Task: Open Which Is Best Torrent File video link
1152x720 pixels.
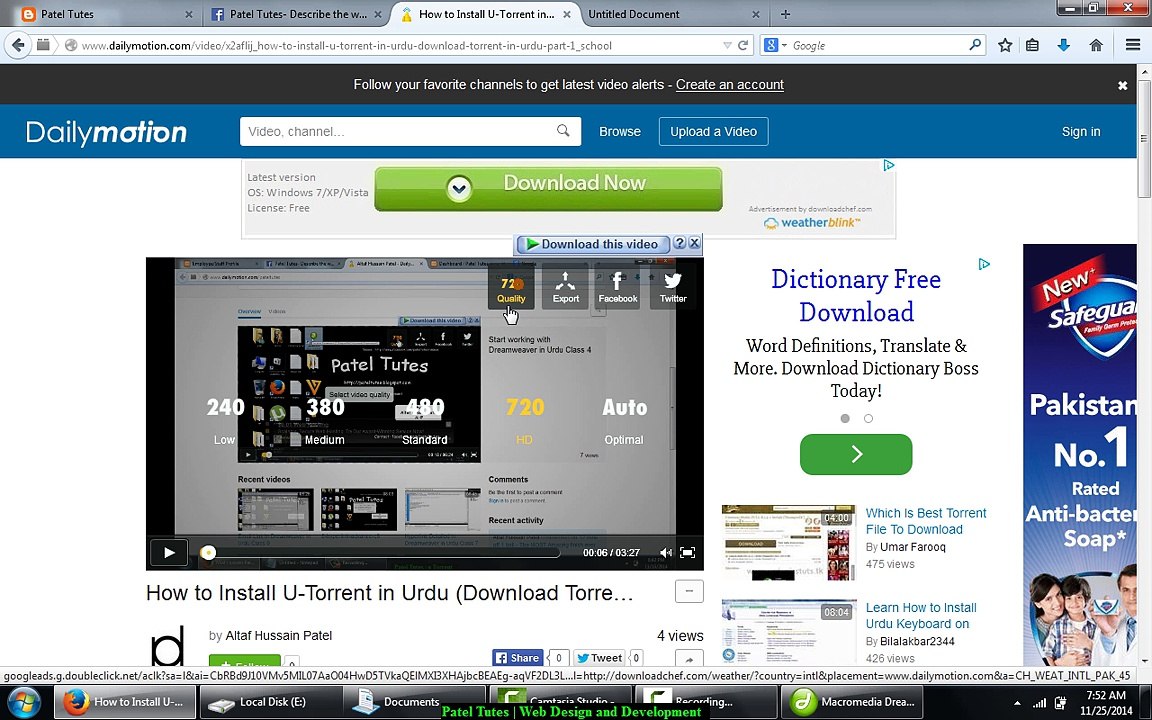Action: [926, 521]
